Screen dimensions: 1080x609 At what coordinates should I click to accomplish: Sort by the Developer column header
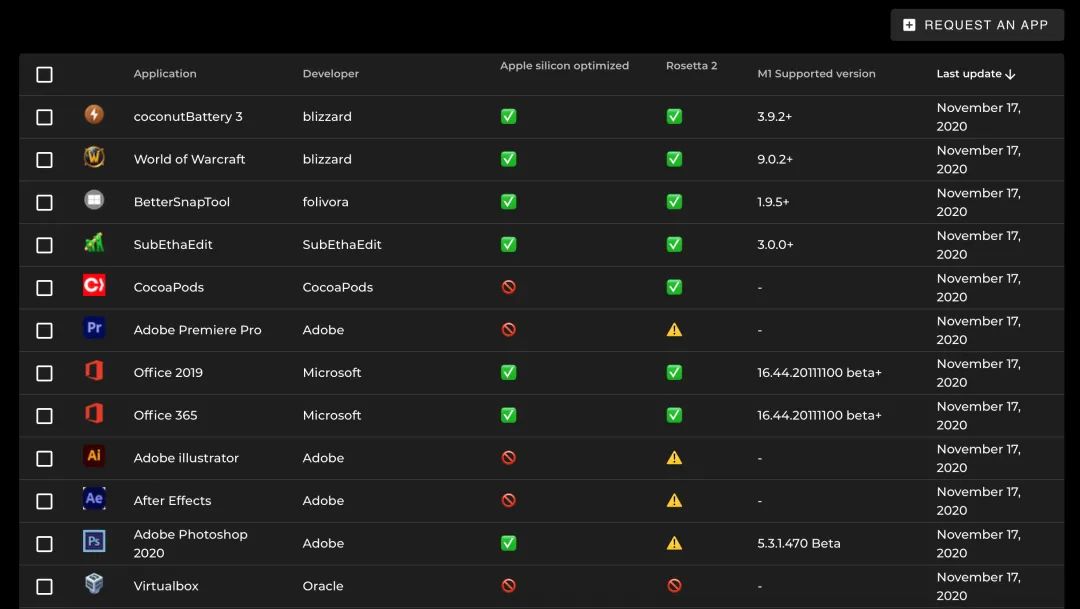point(330,74)
